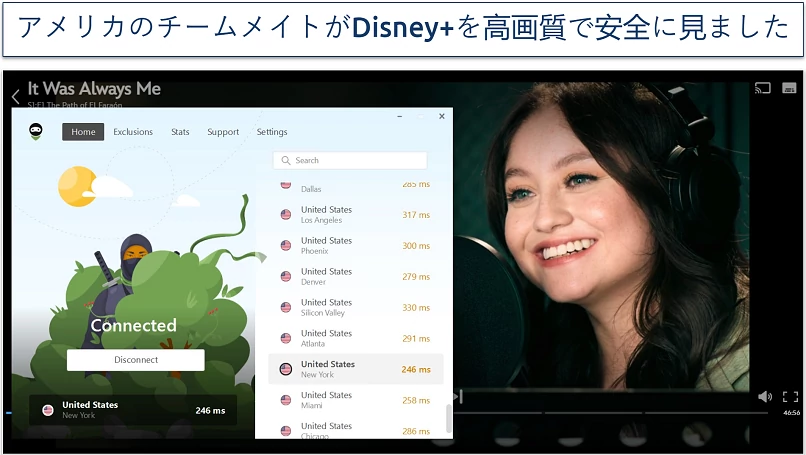Select United States Miami server

pos(355,400)
